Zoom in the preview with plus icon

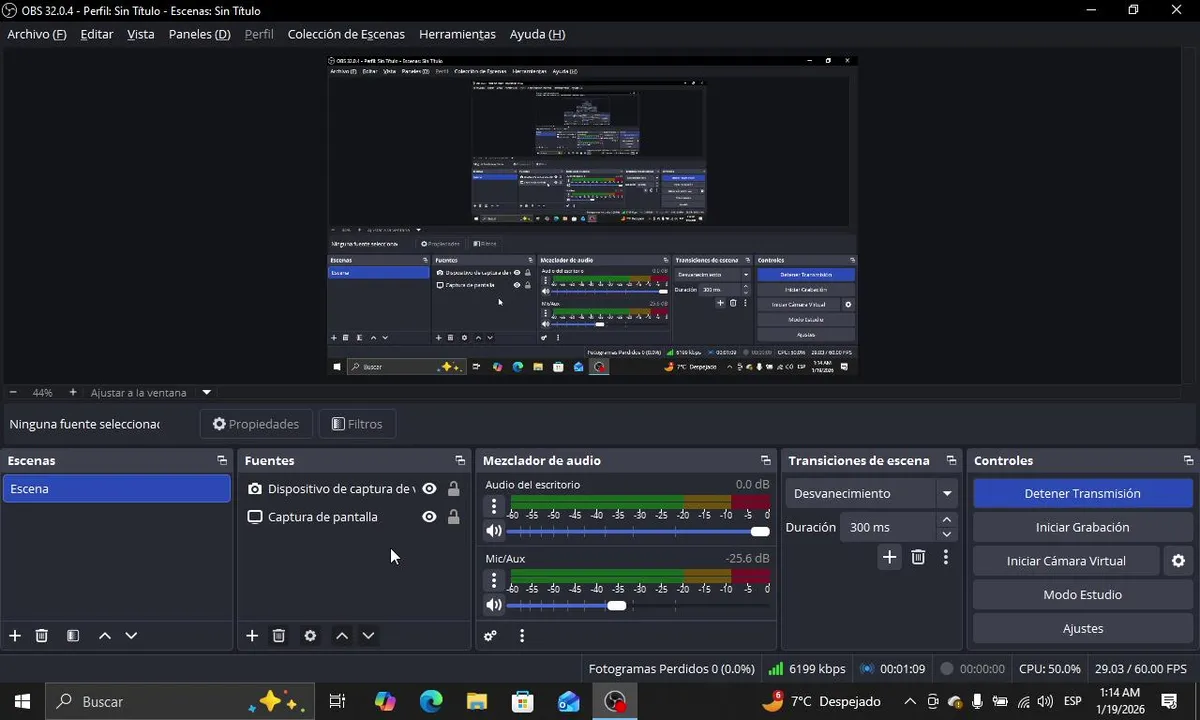coord(73,393)
